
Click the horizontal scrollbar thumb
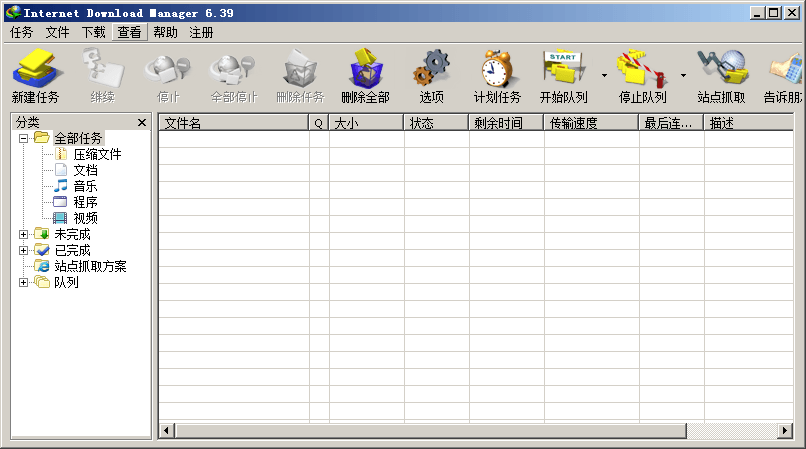tap(431, 430)
